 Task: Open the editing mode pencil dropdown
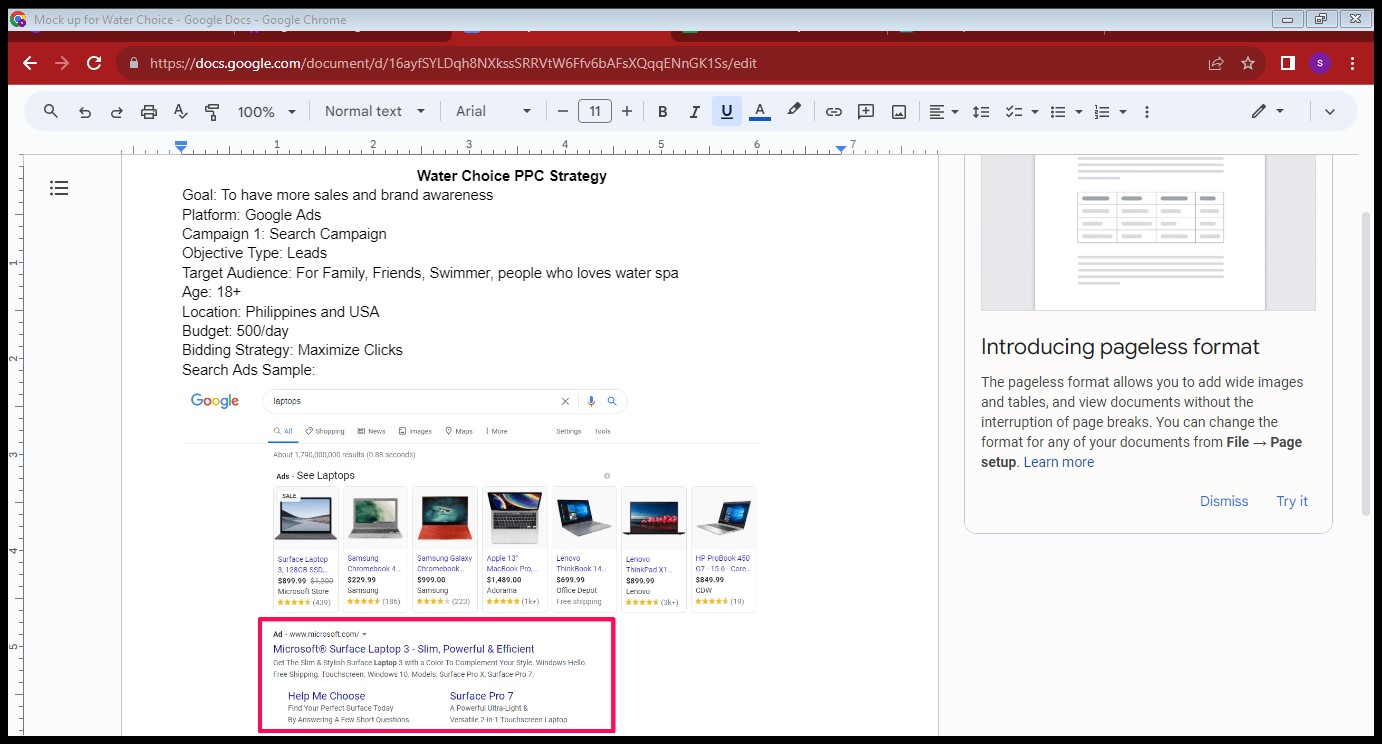click(x=1267, y=111)
